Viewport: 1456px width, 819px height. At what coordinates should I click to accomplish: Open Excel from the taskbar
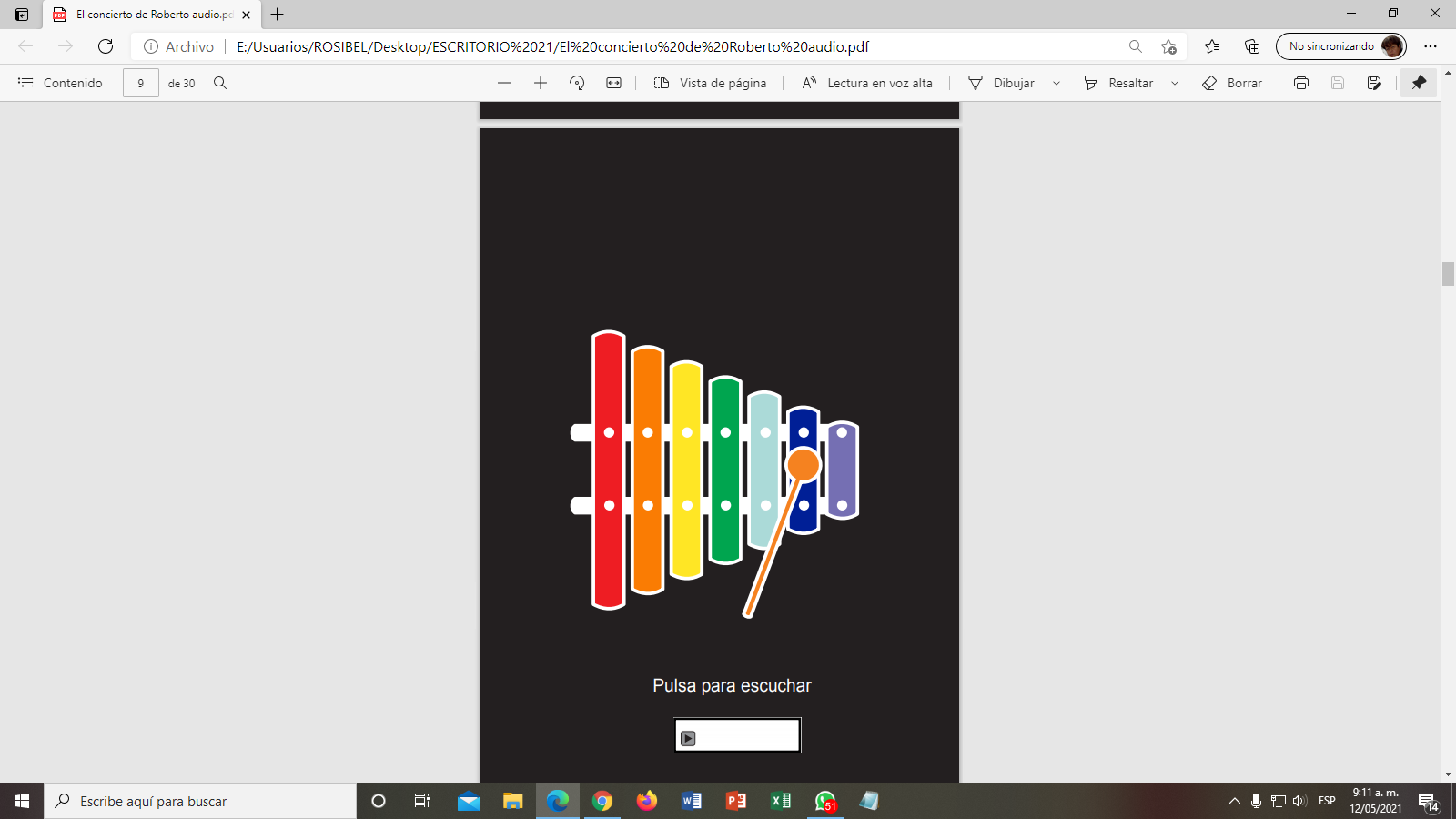pyautogui.click(x=781, y=801)
